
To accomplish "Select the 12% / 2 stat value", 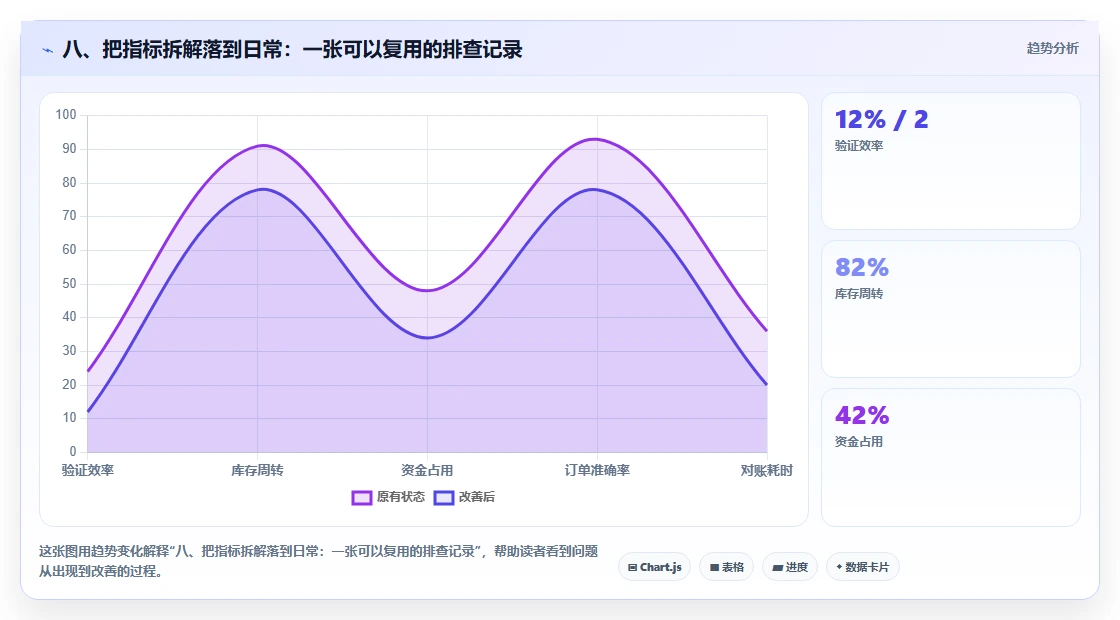I will (x=881, y=119).
